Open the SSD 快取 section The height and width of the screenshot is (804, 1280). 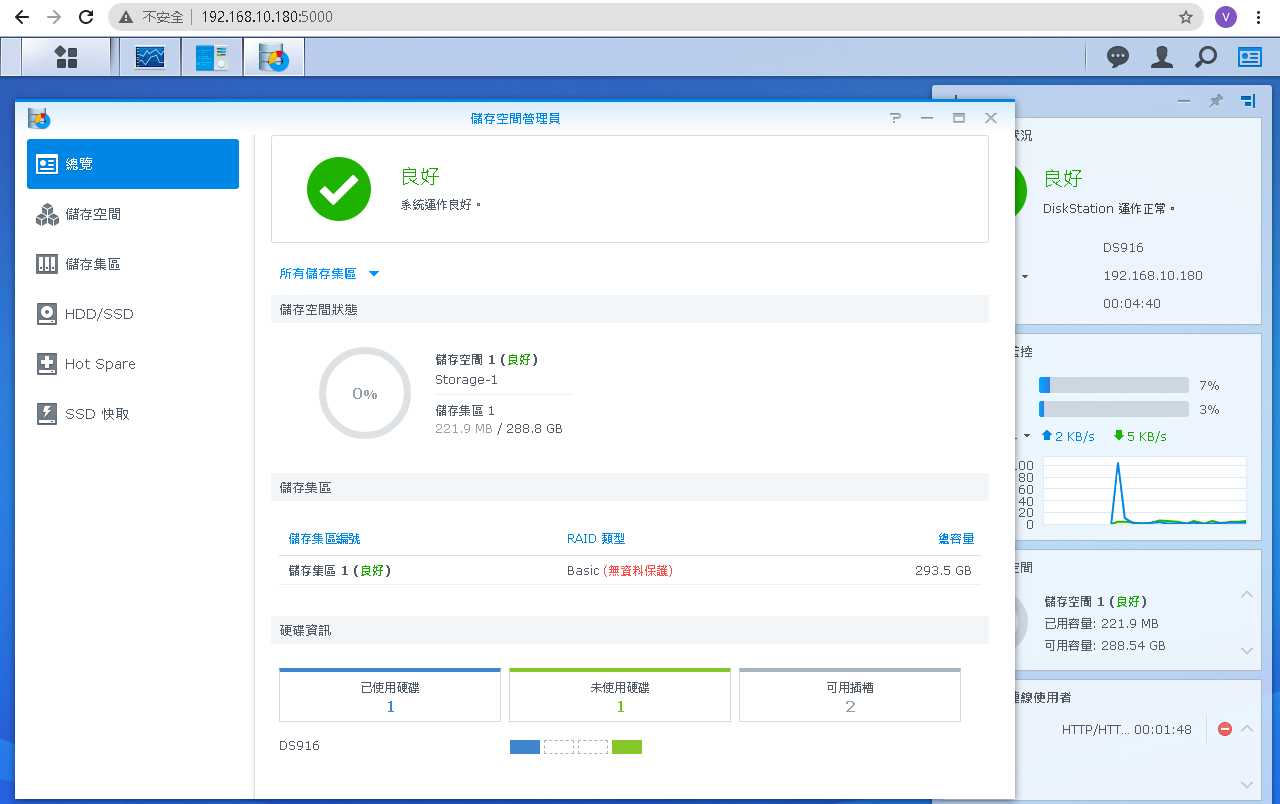point(133,414)
